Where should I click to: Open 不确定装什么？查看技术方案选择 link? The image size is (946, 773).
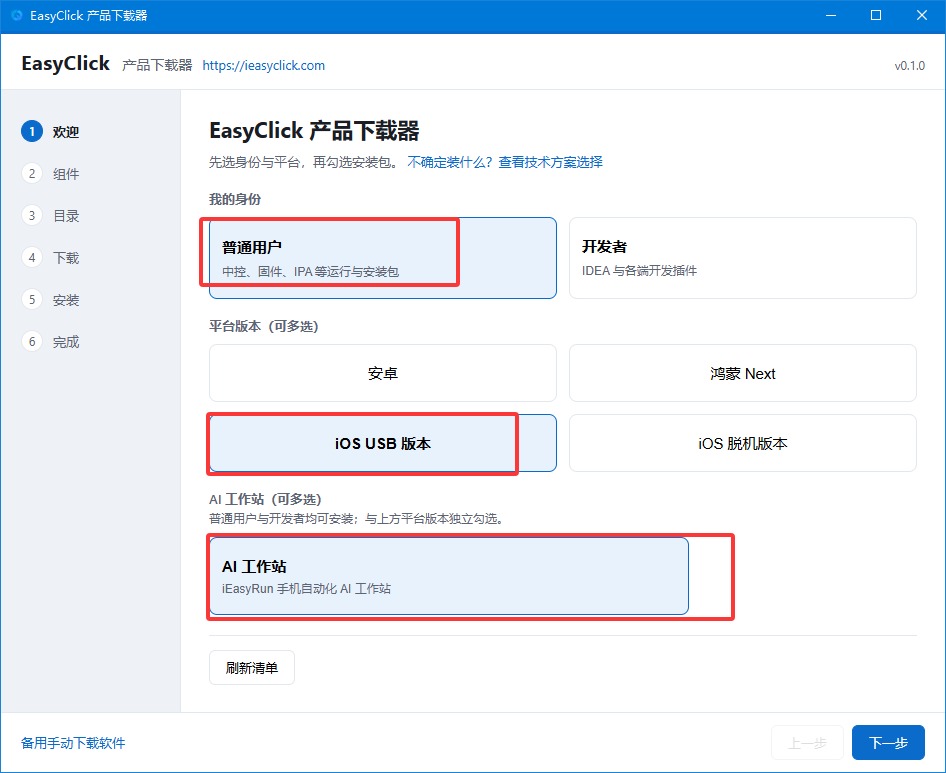505,162
